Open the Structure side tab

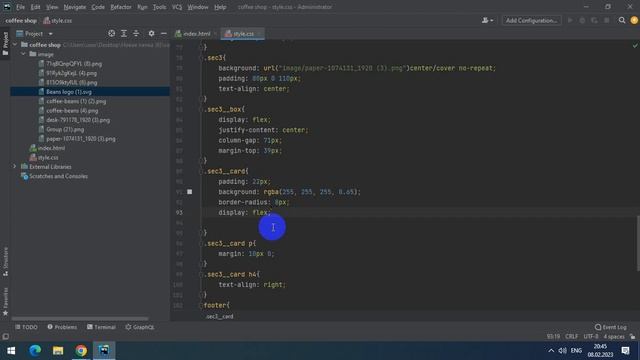coord(5,261)
